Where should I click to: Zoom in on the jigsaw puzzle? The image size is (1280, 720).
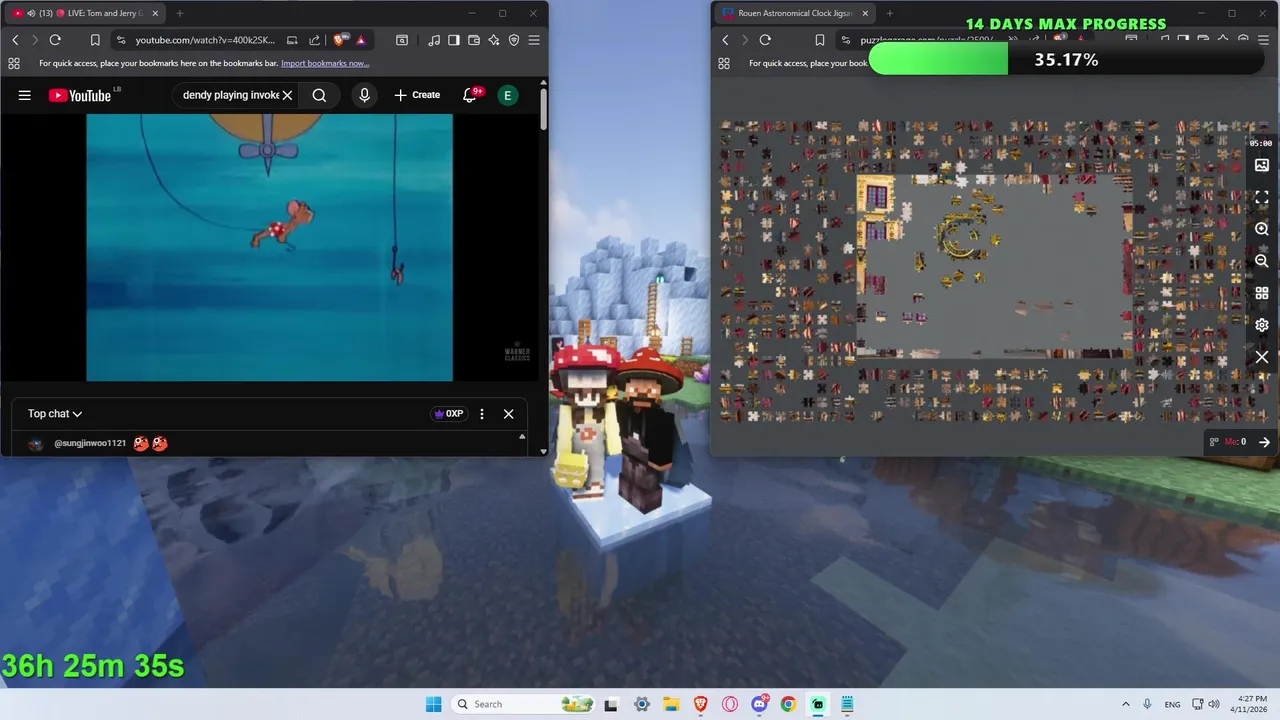tap(1262, 229)
